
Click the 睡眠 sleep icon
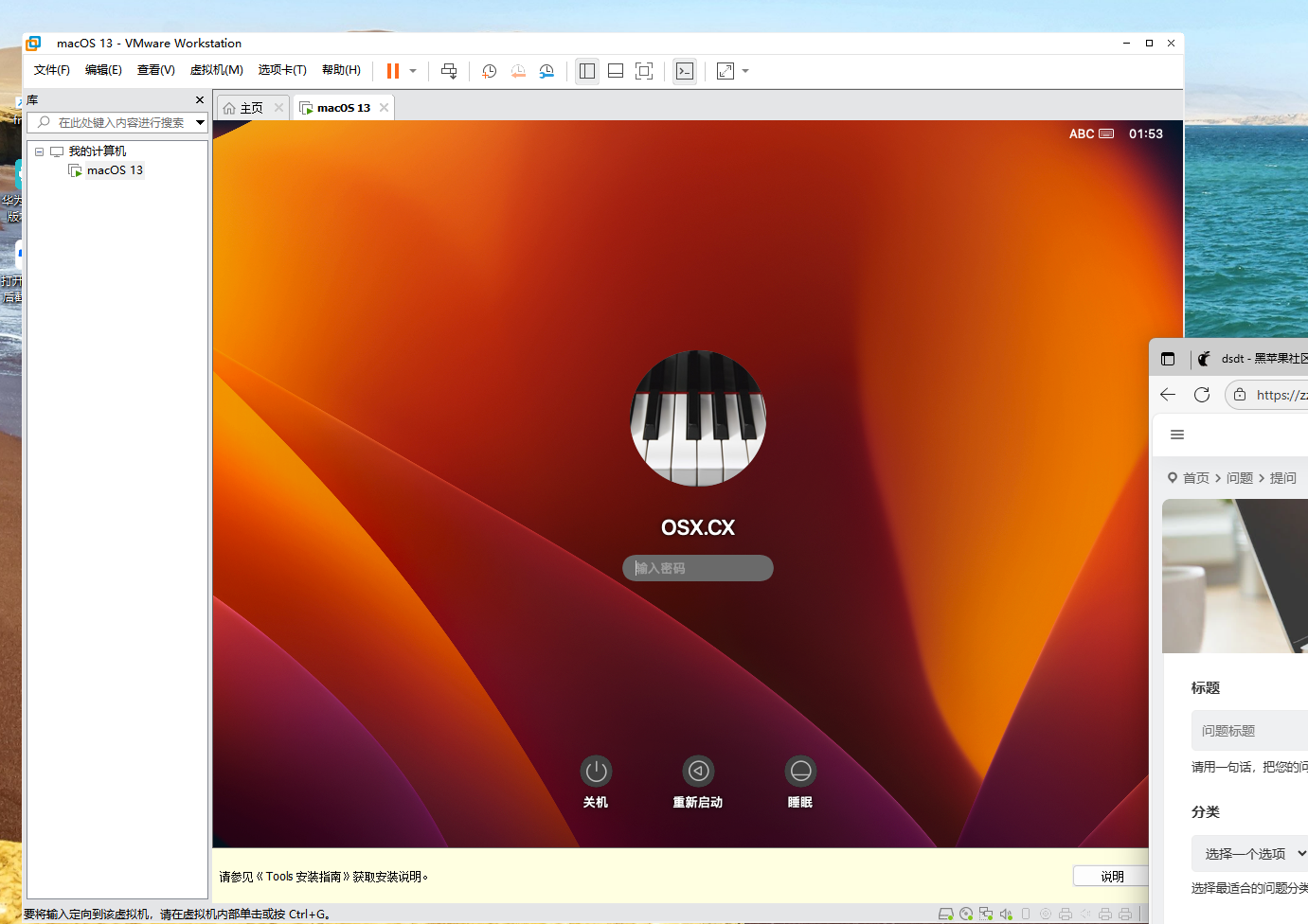click(x=800, y=772)
